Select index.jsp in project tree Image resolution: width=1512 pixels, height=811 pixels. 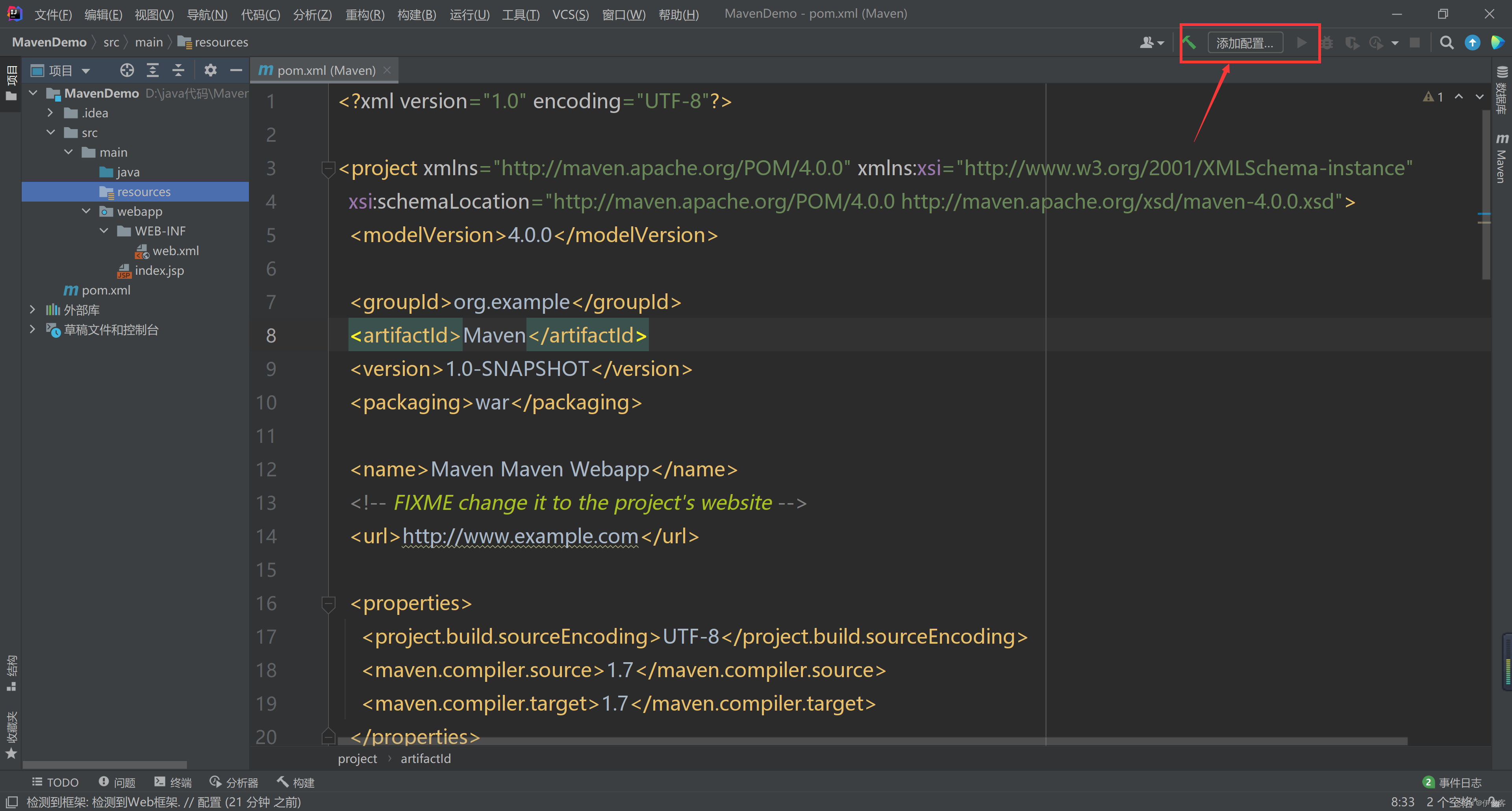pos(150,270)
